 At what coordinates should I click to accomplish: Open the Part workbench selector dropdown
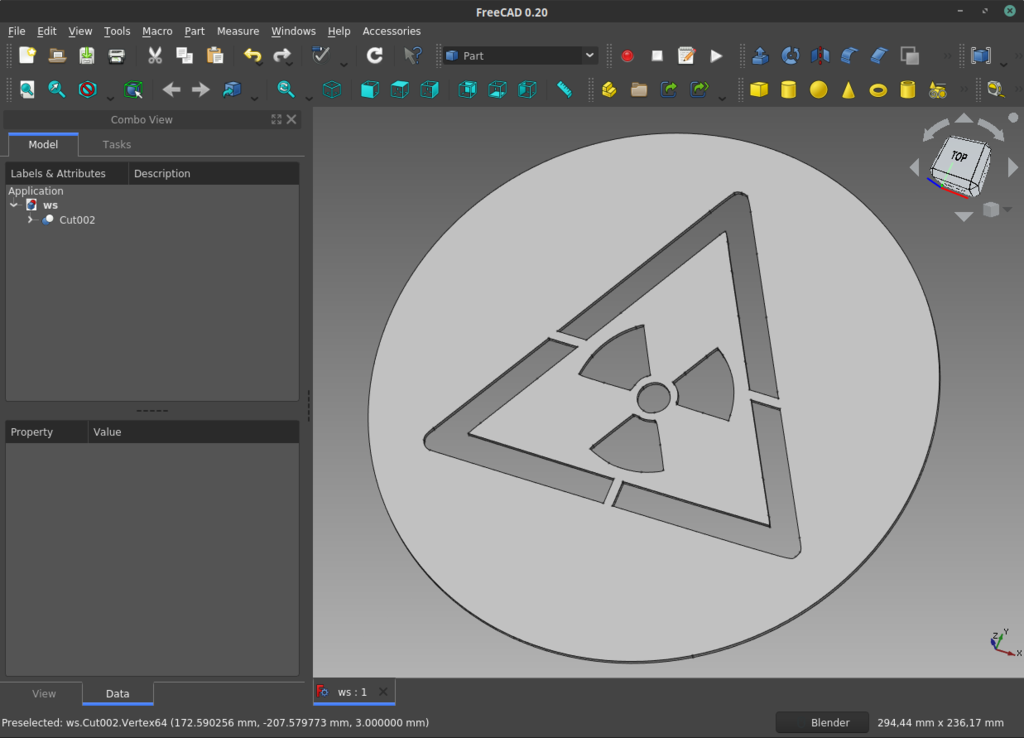pyautogui.click(x=520, y=56)
